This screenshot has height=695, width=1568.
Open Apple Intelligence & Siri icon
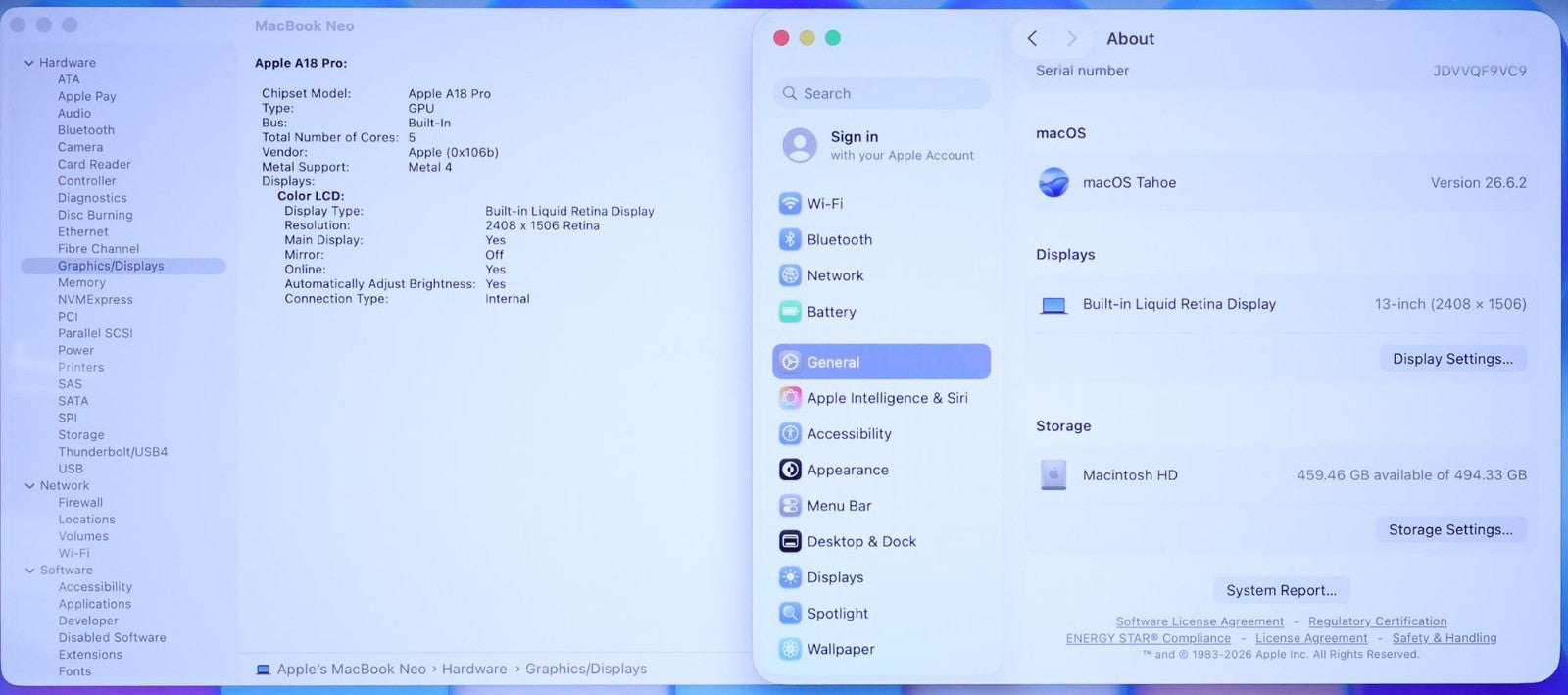tap(790, 398)
